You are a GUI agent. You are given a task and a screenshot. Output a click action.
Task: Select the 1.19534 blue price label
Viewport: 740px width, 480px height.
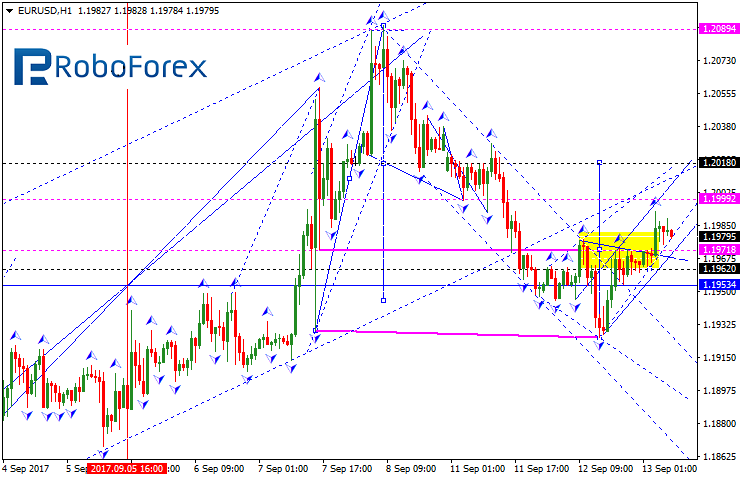[x=719, y=285]
